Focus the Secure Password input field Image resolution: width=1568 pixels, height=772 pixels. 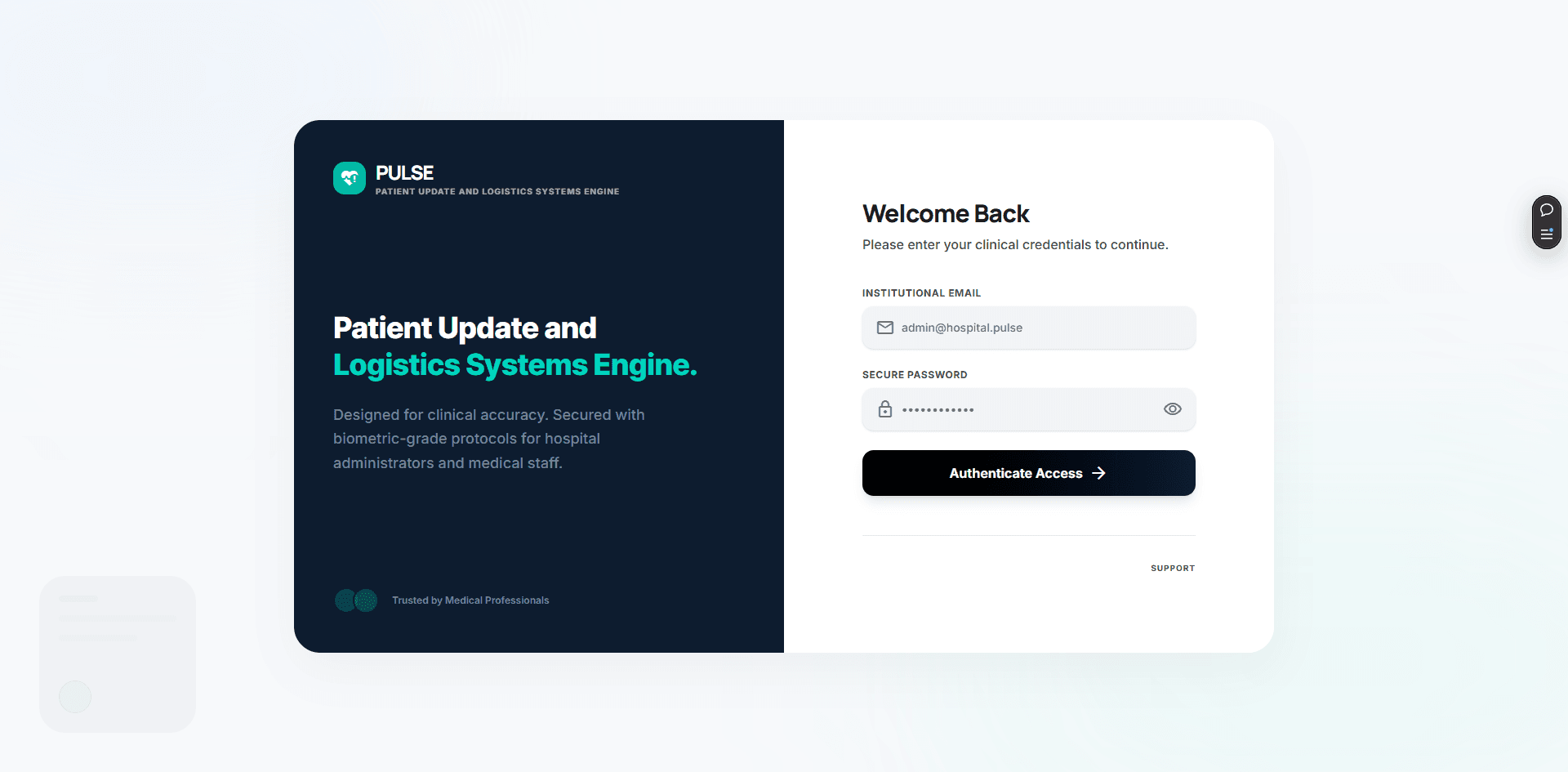[x=1029, y=409]
